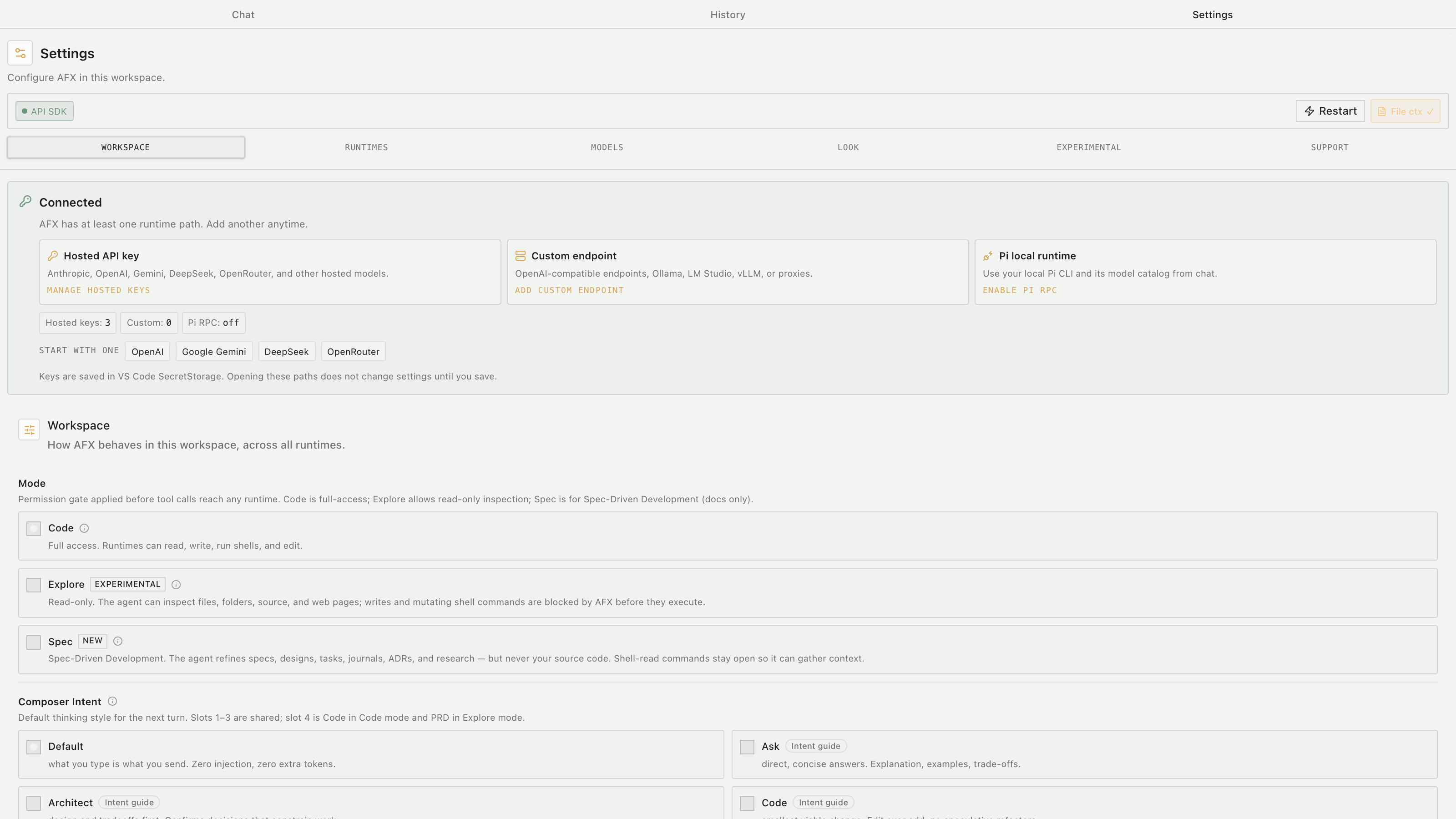Click the Hosted keys: 3 chip
Screen dimensions: 1456x819
point(78,323)
